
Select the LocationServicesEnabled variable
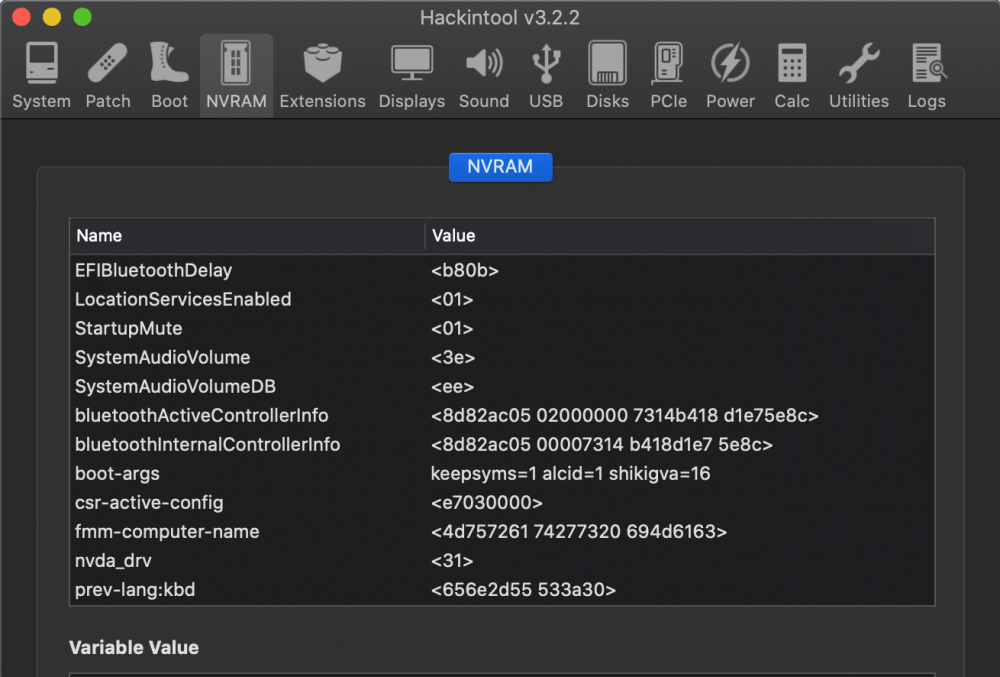(x=502, y=300)
